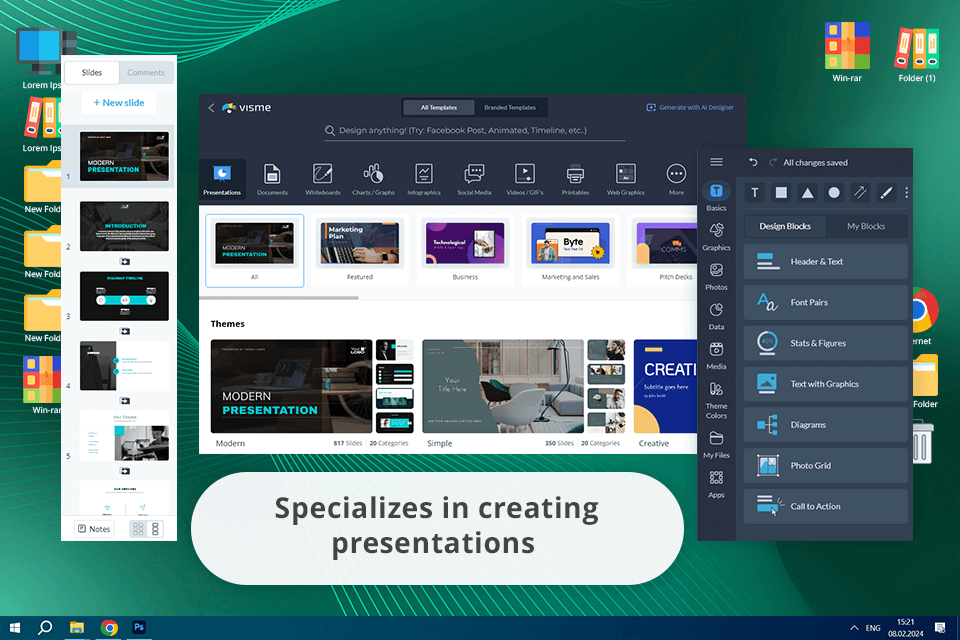Switch to the Design Blocks tab
This screenshot has width=960, height=640.
pyautogui.click(x=785, y=226)
